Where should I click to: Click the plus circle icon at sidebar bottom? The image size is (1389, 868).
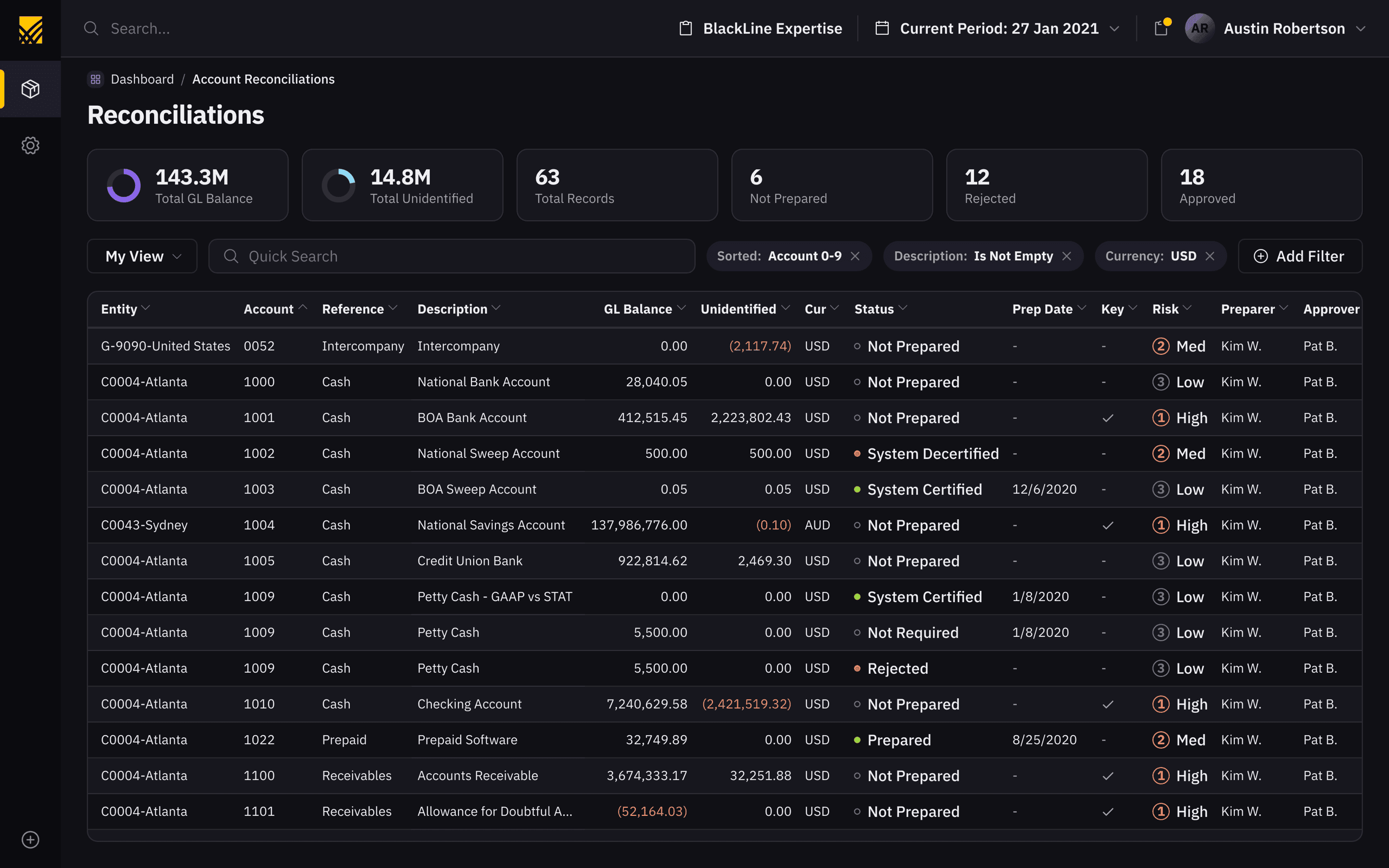pyautogui.click(x=30, y=840)
